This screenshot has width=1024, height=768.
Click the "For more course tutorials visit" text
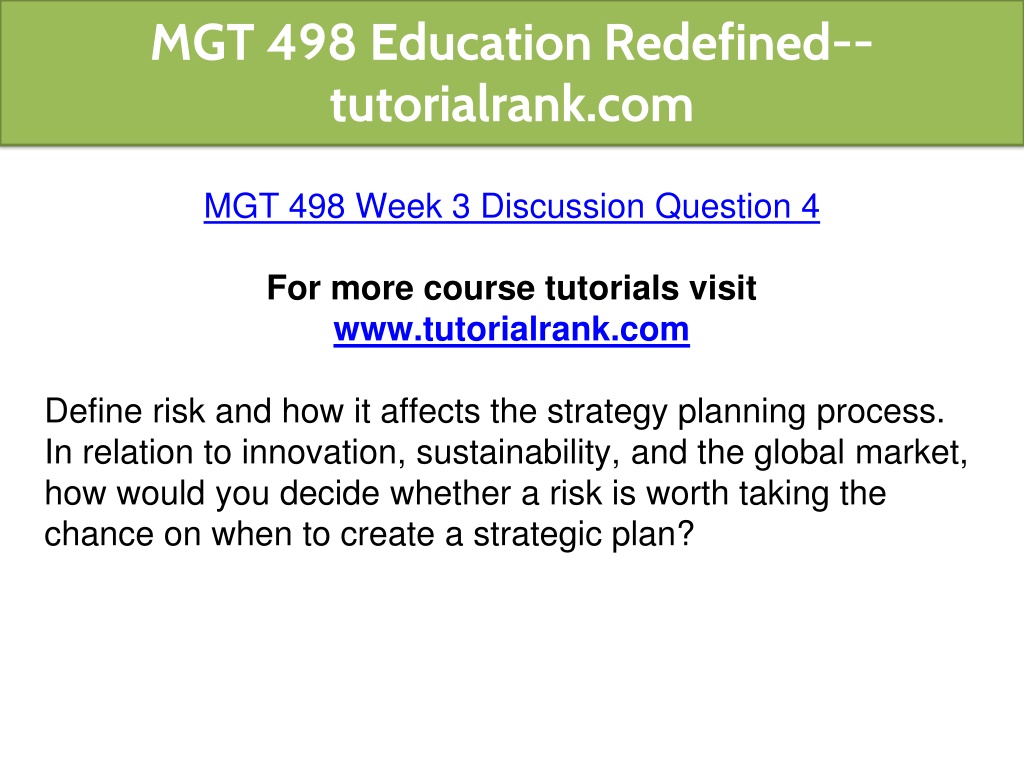[511, 288]
